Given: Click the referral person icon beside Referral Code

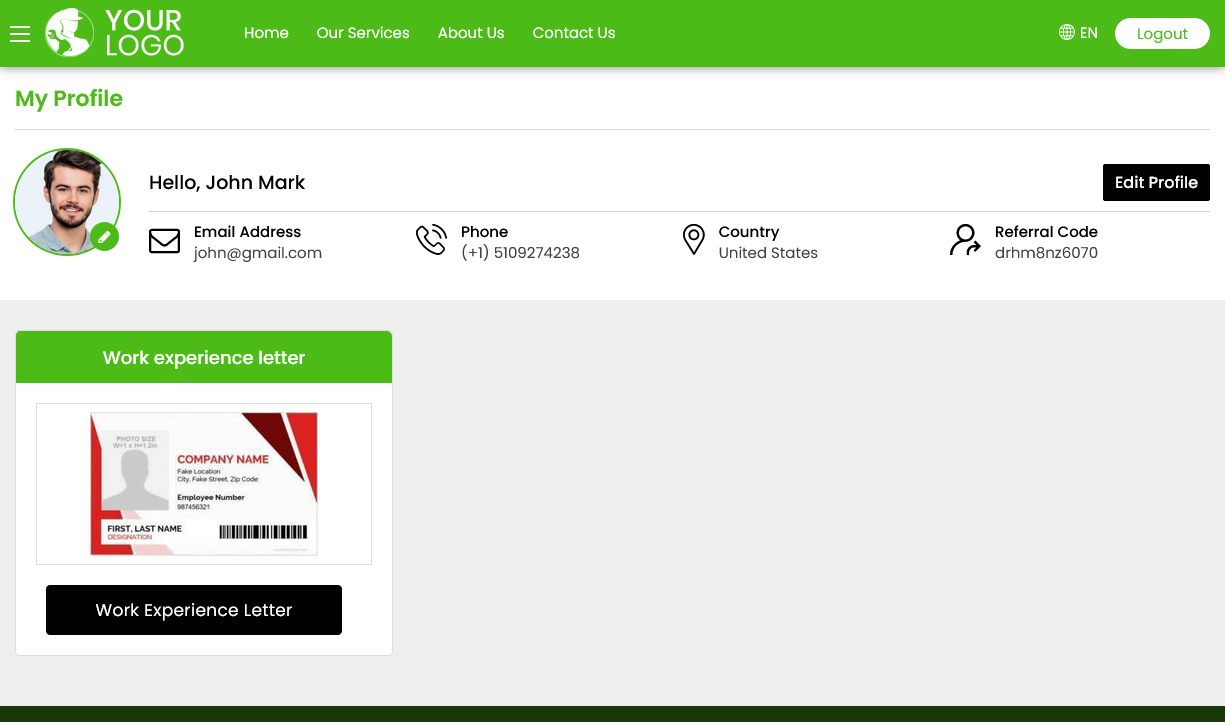Looking at the screenshot, I should [x=964, y=241].
